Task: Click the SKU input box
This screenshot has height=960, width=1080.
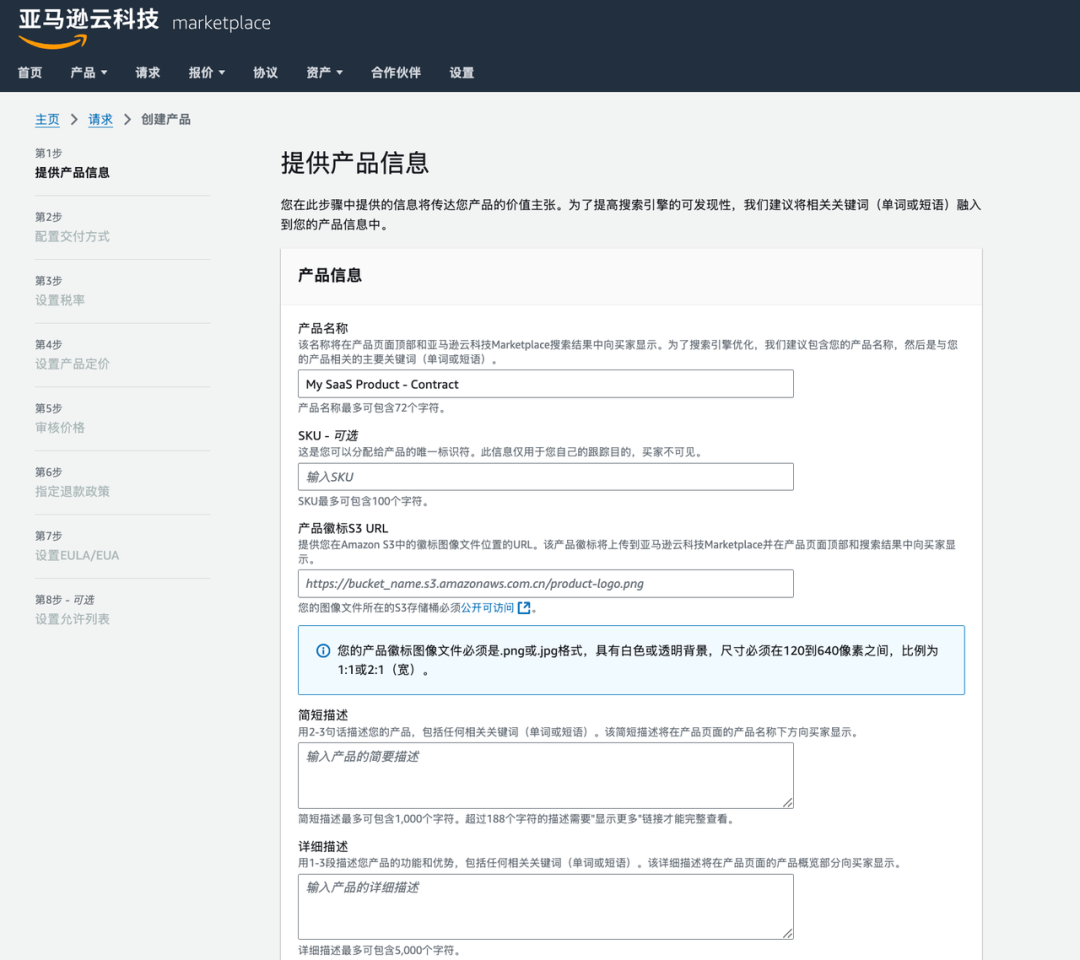Action: (545, 476)
